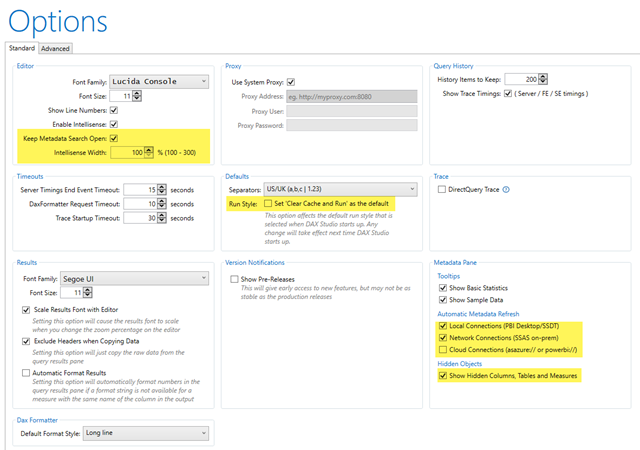
Task: Open the Results Font Family dropdown
Action: click(135, 278)
